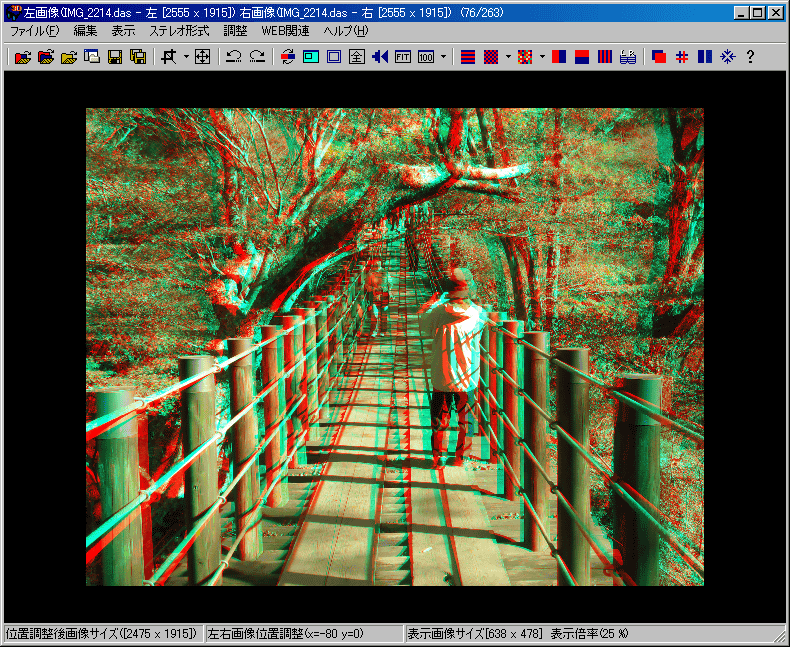Click the cyan window display icon

coord(311,57)
